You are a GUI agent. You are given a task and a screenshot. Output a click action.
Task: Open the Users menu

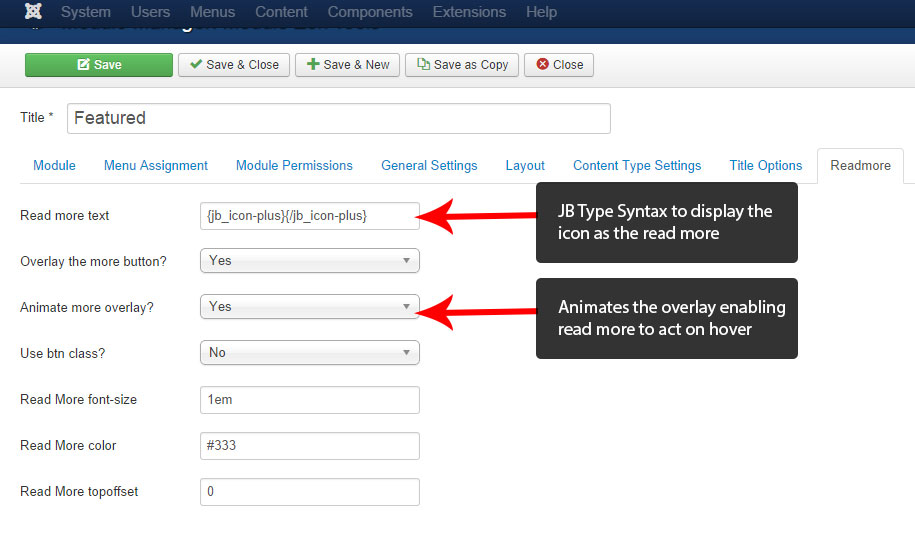click(150, 12)
